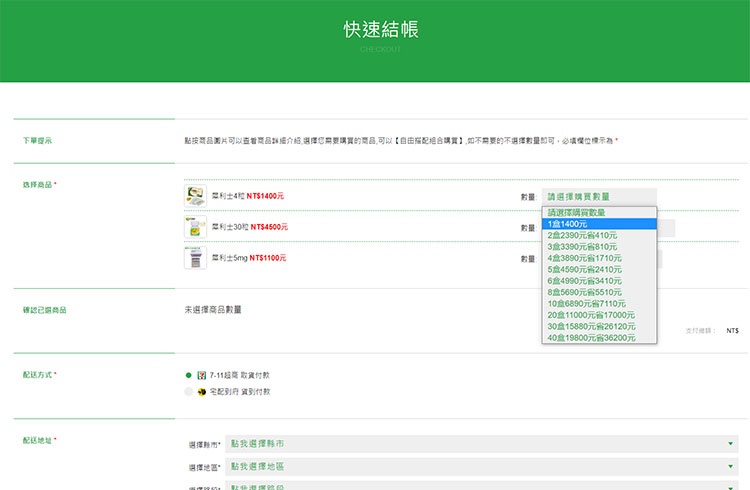Choose option 5盒4590元省2410元
The height and width of the screenshot is (490, 750).
point(599,269)
